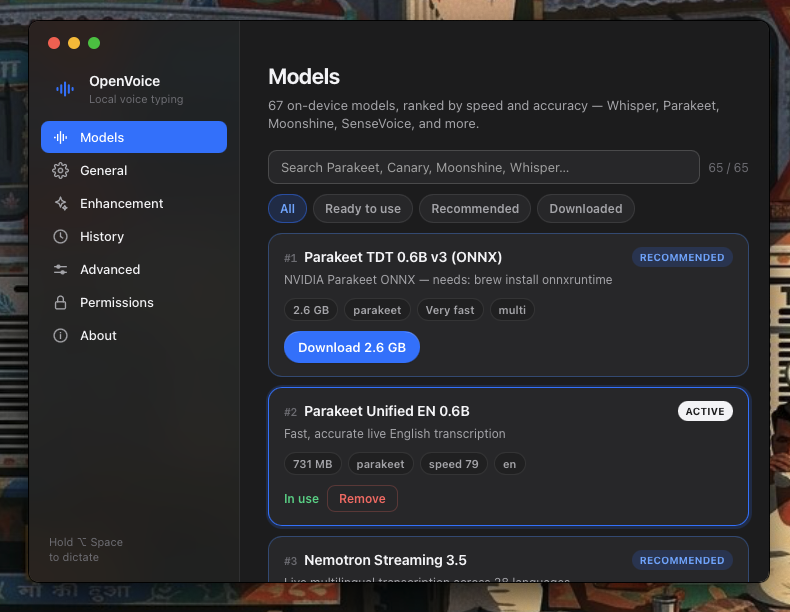Click RECOMMENDED badge on Parakeet TDT card

click(682, 257)
